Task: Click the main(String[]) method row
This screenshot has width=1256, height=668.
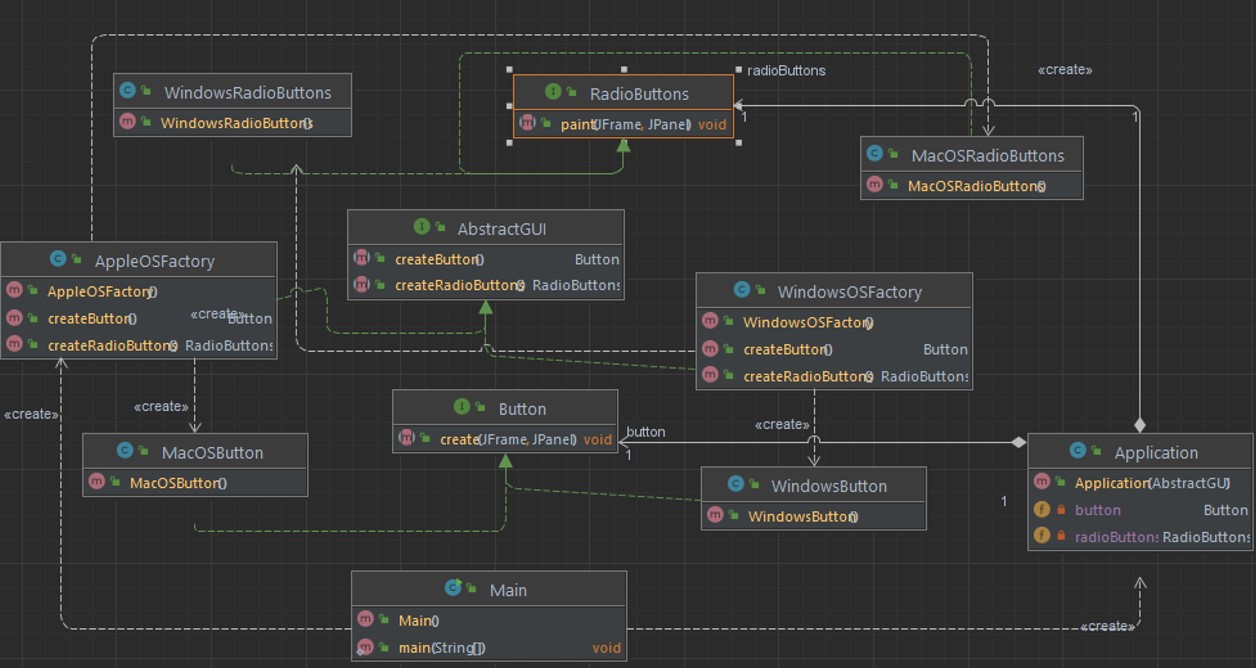Action: 441,647
